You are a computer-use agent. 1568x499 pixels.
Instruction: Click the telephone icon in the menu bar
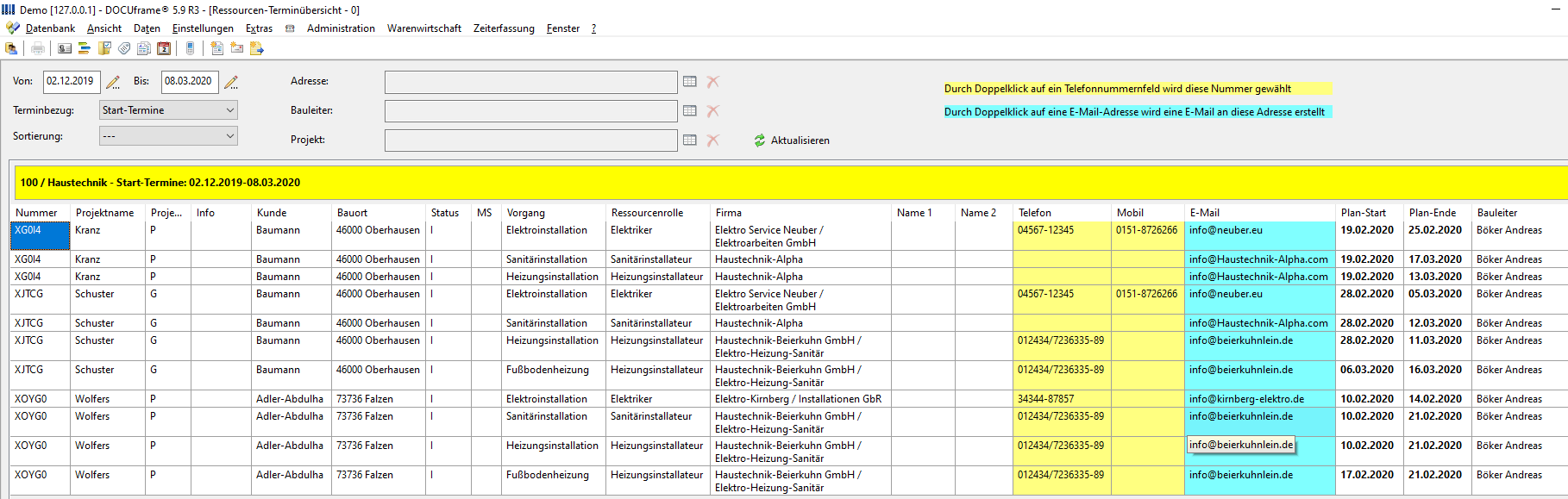290,28
